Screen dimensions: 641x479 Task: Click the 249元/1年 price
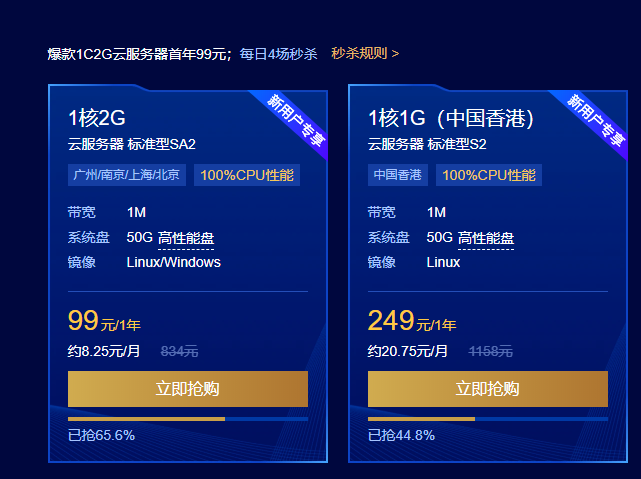[412, 322]
